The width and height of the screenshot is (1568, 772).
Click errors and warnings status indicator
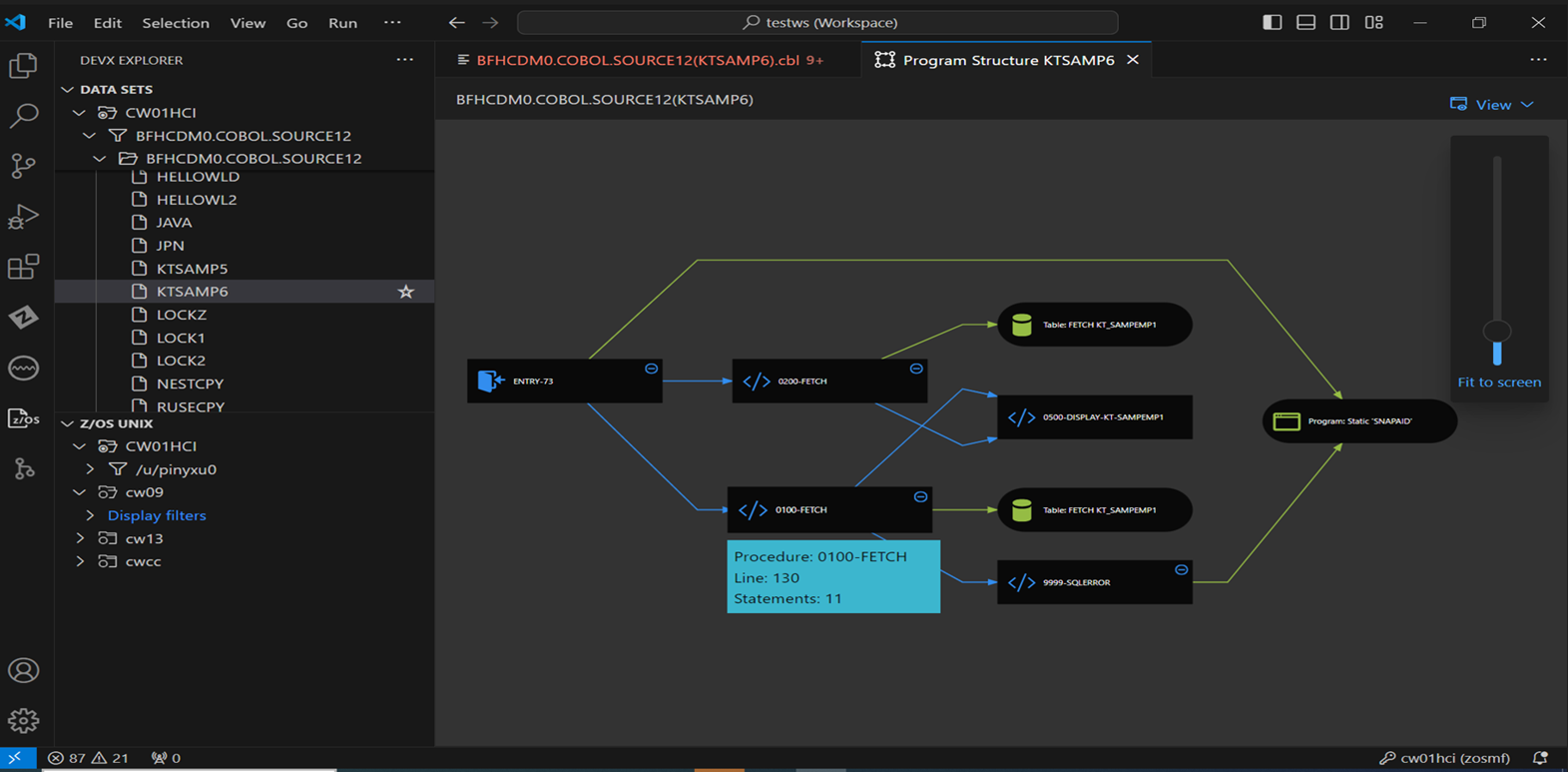click(89, 758)
